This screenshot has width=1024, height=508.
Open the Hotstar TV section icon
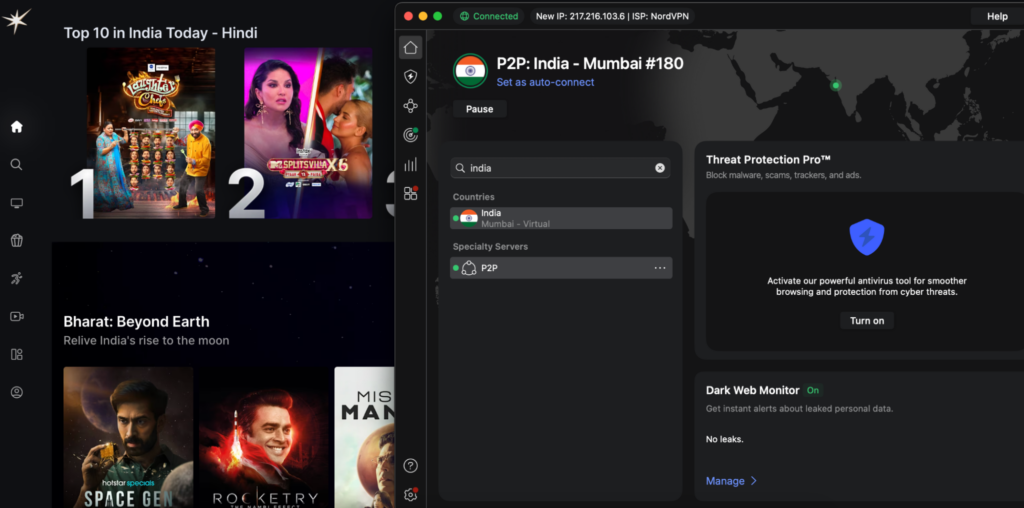coord(17,203)
